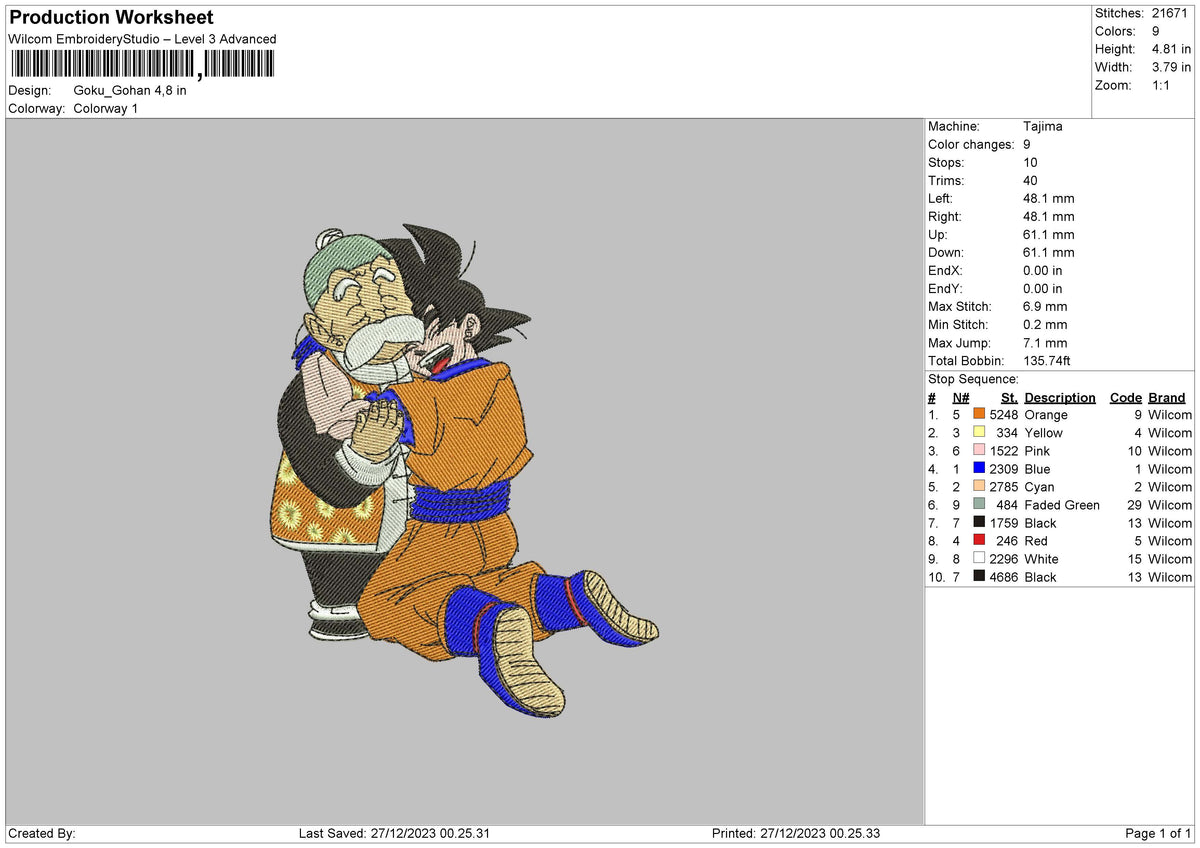Click the Faded Green description text
Image resolution: width=1200 pixels, height=848 pixels.
point(1062,504)
